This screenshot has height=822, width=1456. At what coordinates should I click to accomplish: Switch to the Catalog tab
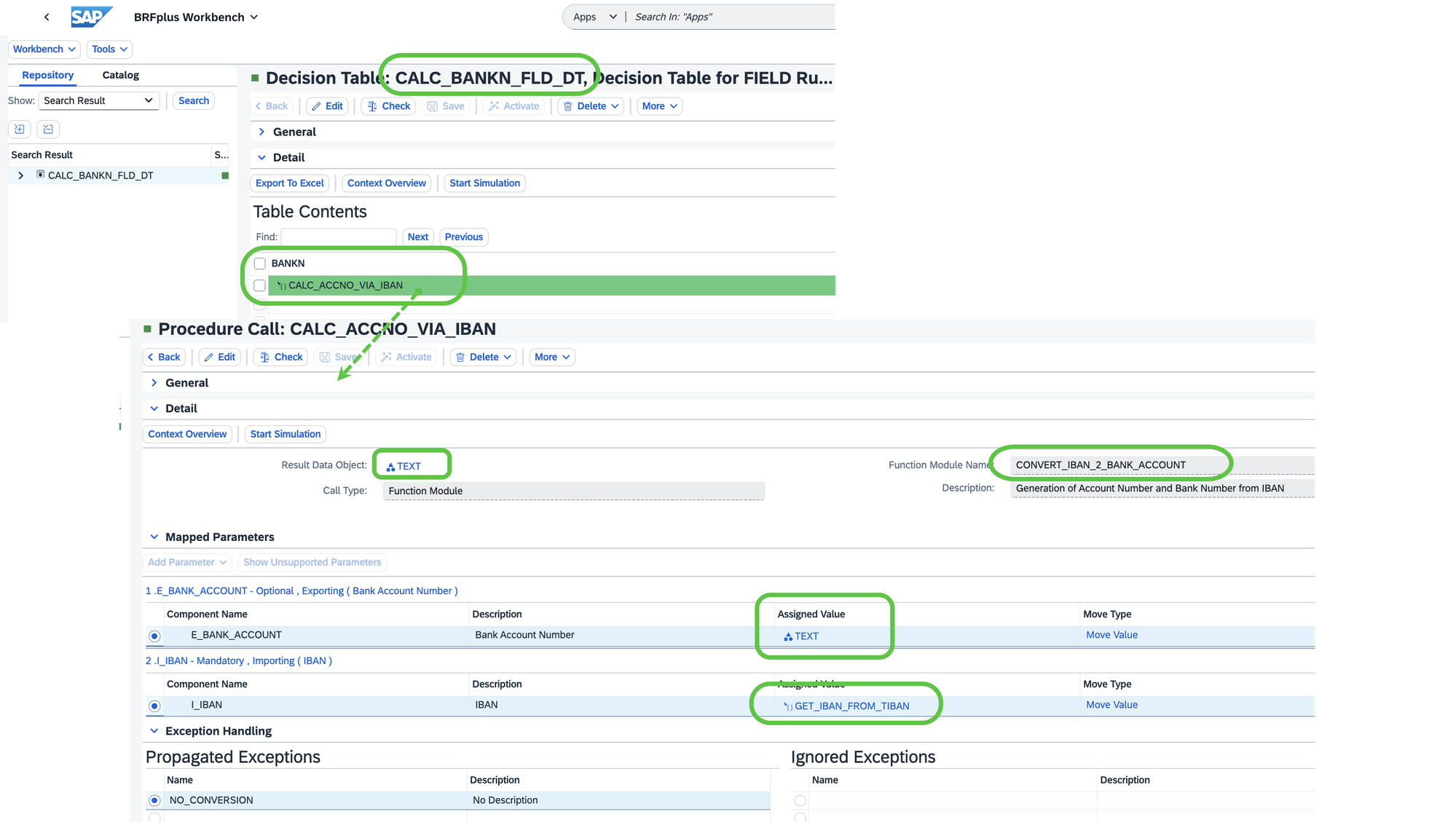click(120, 75)
